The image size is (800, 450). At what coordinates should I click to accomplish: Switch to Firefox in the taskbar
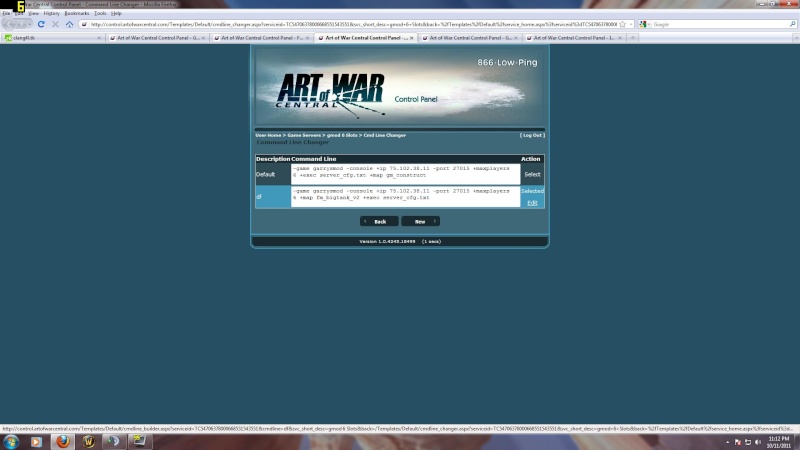[x=63, y=441]
